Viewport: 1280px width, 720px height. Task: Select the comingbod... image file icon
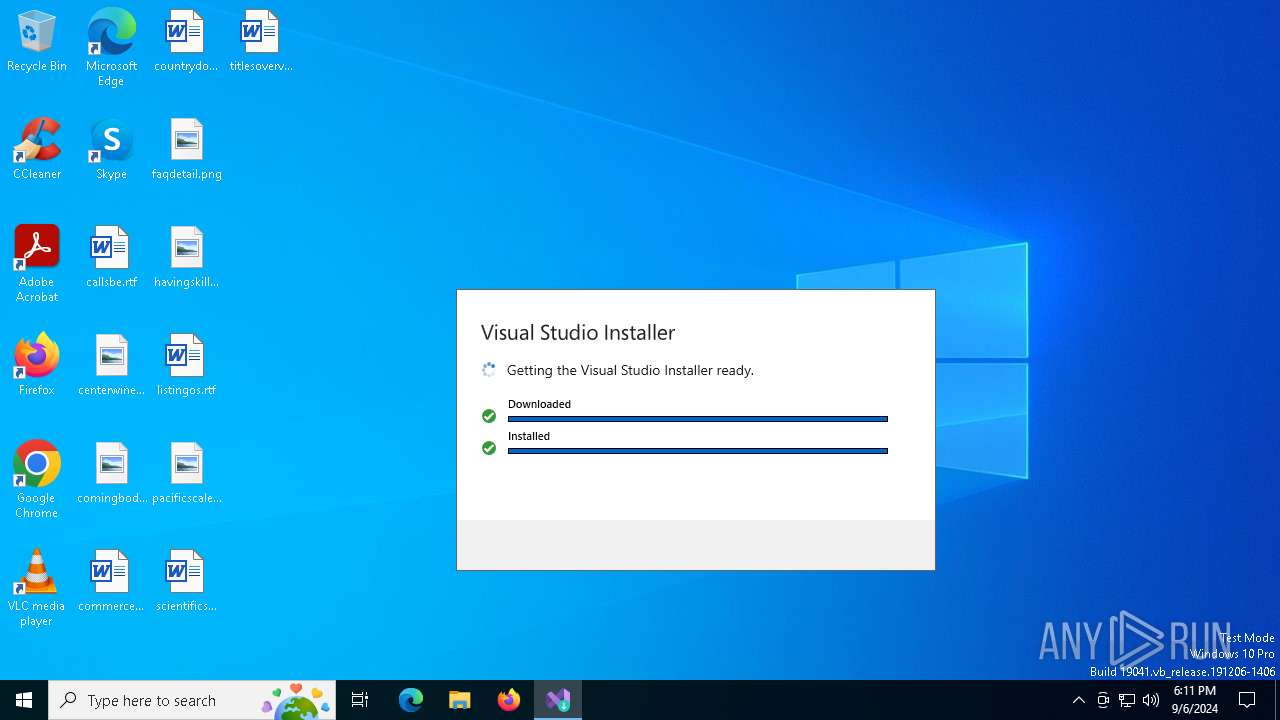tap(111, 474)
